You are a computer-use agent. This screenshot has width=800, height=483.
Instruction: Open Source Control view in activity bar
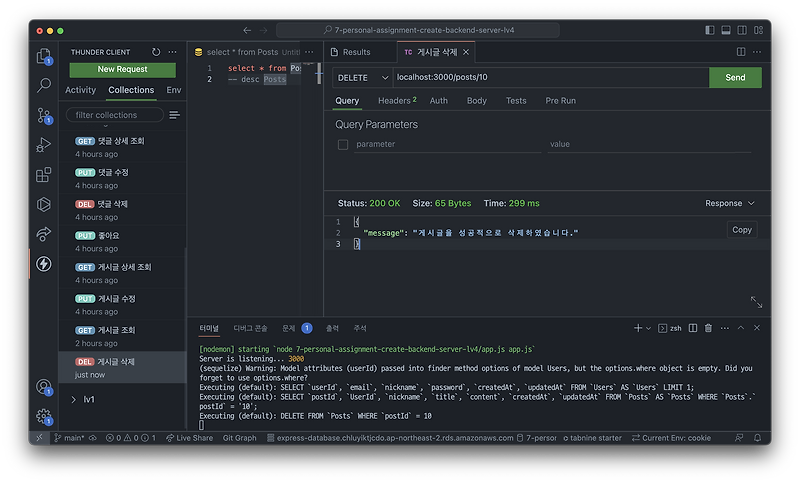[44, 115]
